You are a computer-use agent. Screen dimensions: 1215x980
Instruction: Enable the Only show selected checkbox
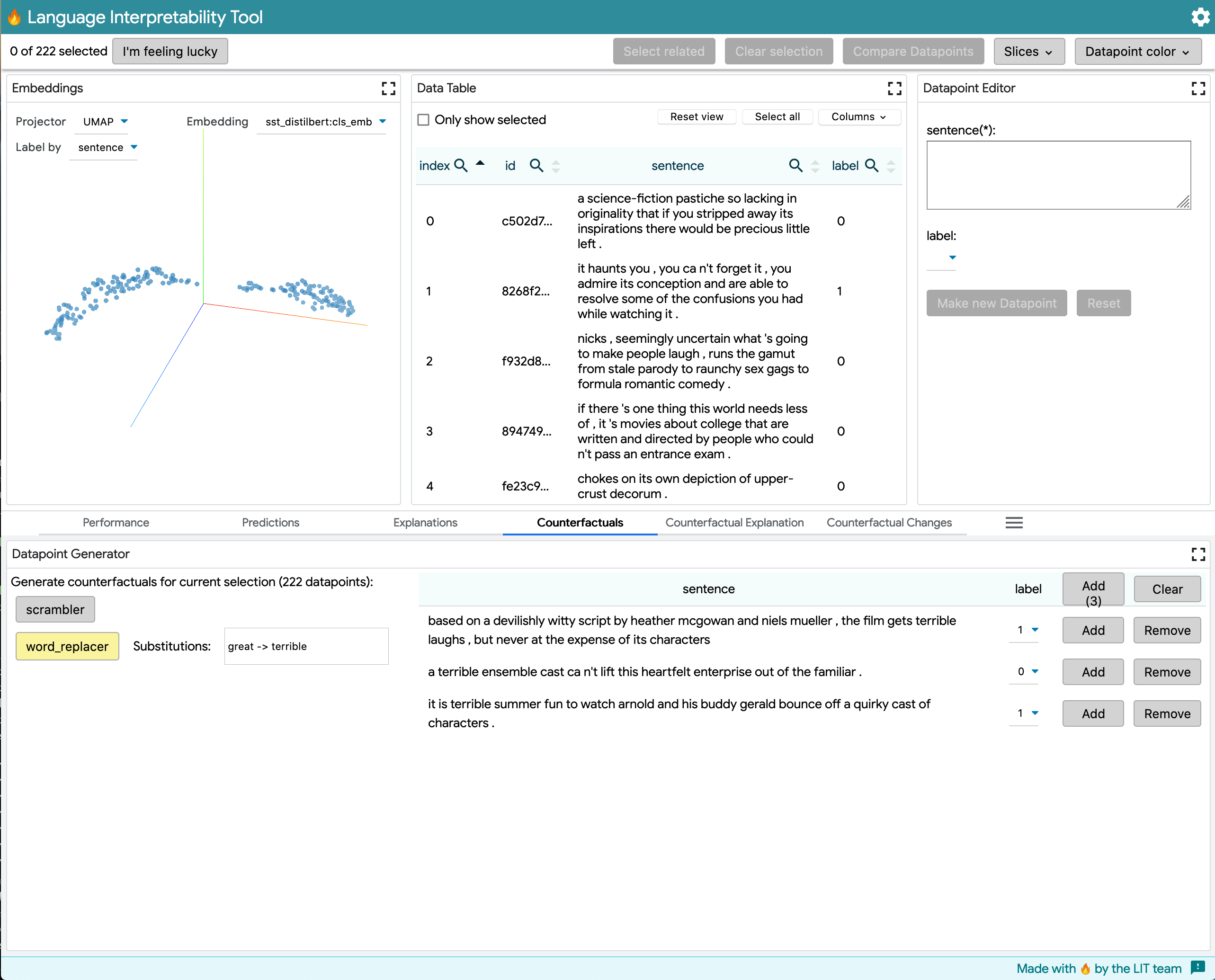(423, 120)
